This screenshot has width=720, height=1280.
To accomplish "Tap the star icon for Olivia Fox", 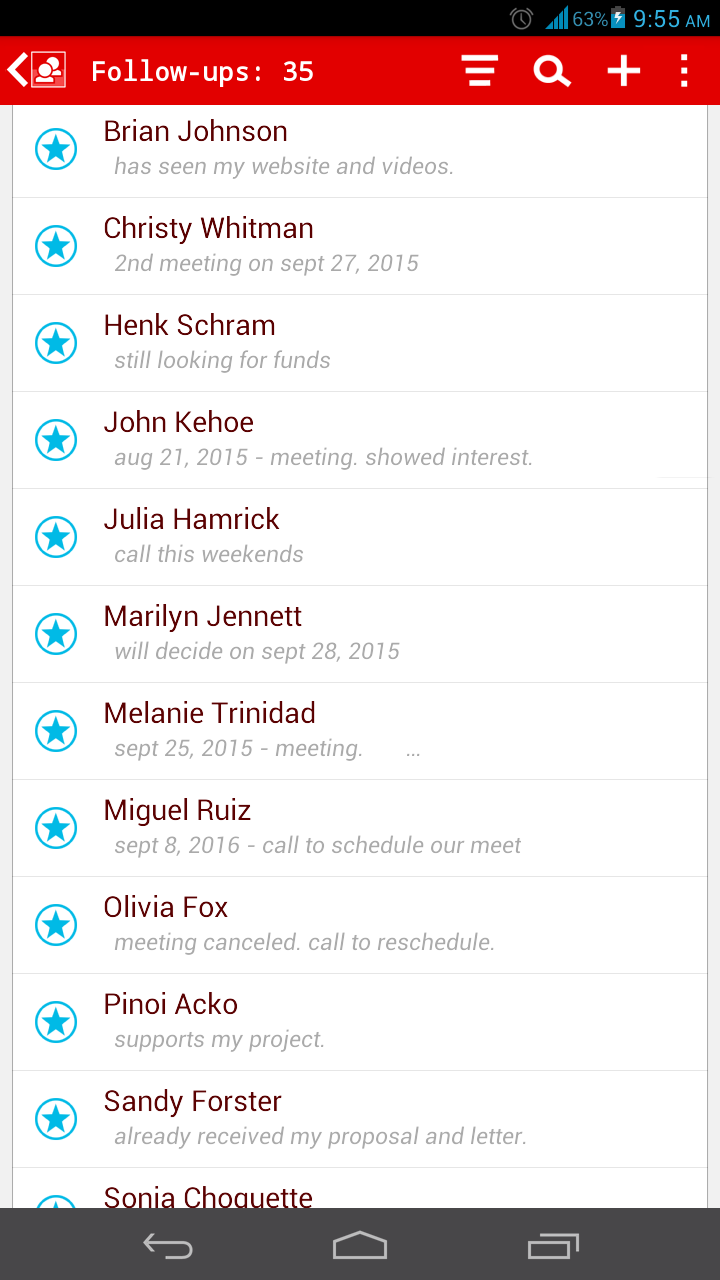I will [x=56, y=925].
